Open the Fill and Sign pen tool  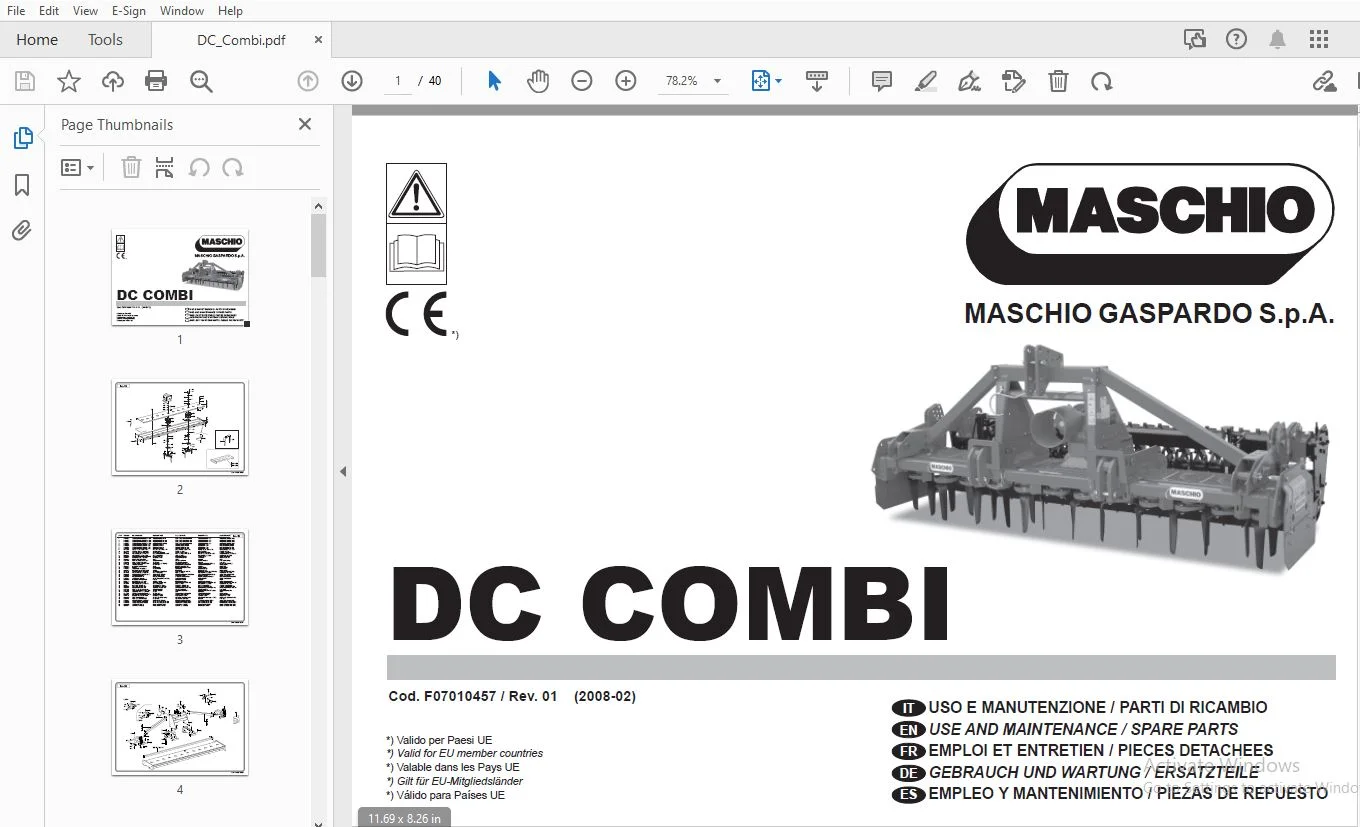969,81
